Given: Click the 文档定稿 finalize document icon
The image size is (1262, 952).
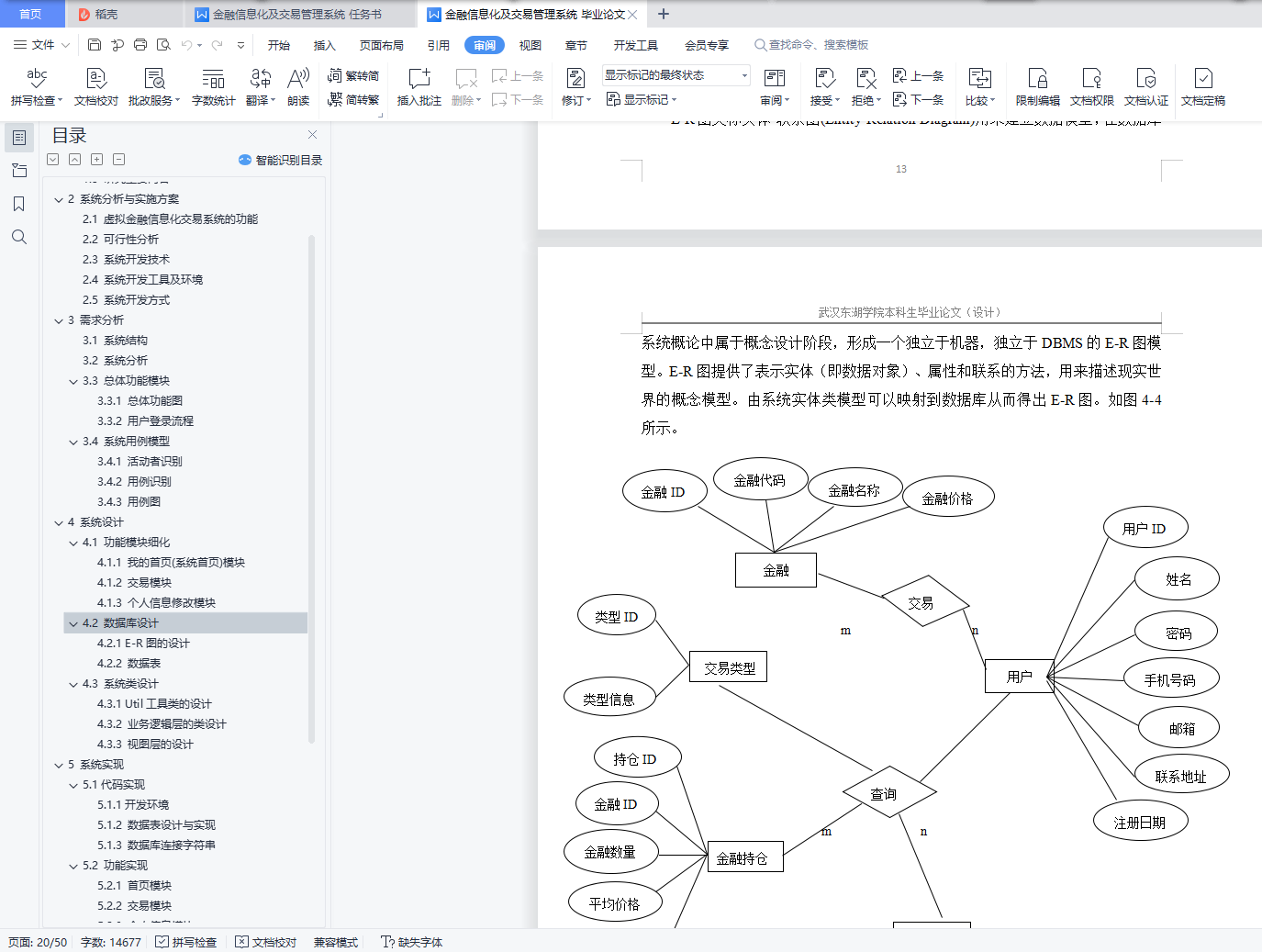Looking at the screenshot, I should [x=1203, y=87].
